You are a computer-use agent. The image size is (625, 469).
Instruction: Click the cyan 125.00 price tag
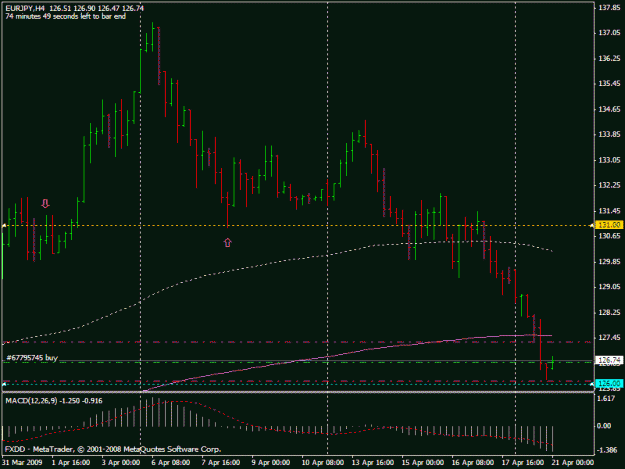[609, 383]
